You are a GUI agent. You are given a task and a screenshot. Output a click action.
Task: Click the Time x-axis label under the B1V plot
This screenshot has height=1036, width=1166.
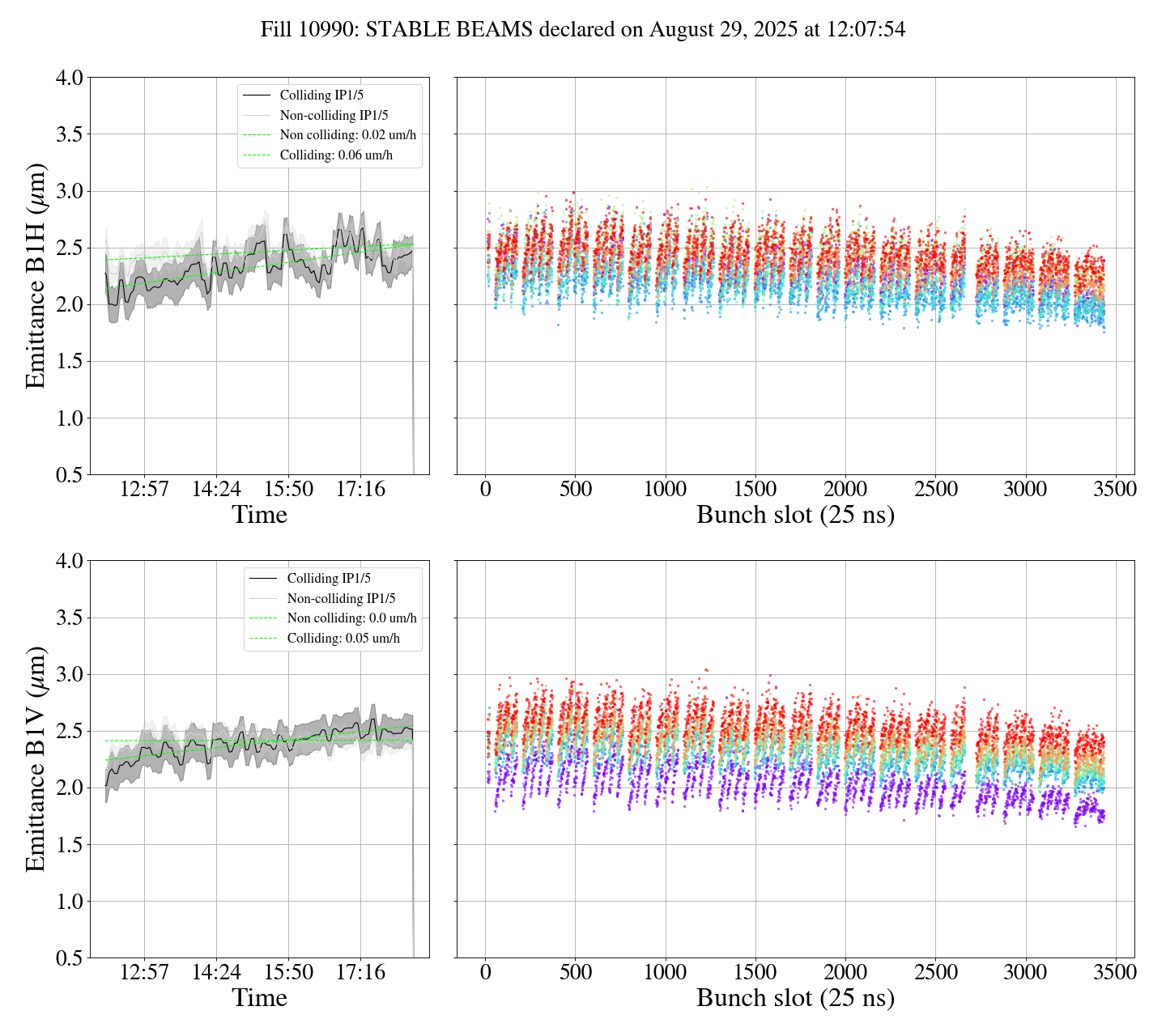(x=259, y=998)
